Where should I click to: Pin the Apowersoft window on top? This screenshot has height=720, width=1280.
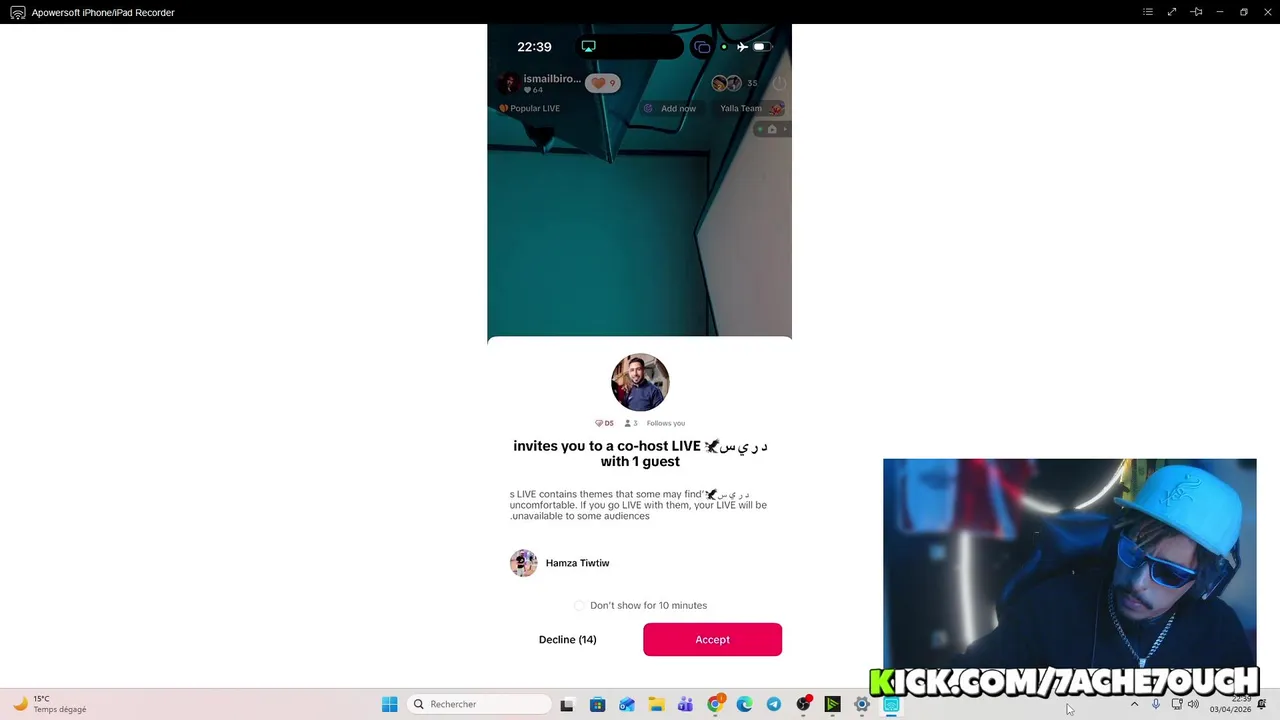[1196, 12]
